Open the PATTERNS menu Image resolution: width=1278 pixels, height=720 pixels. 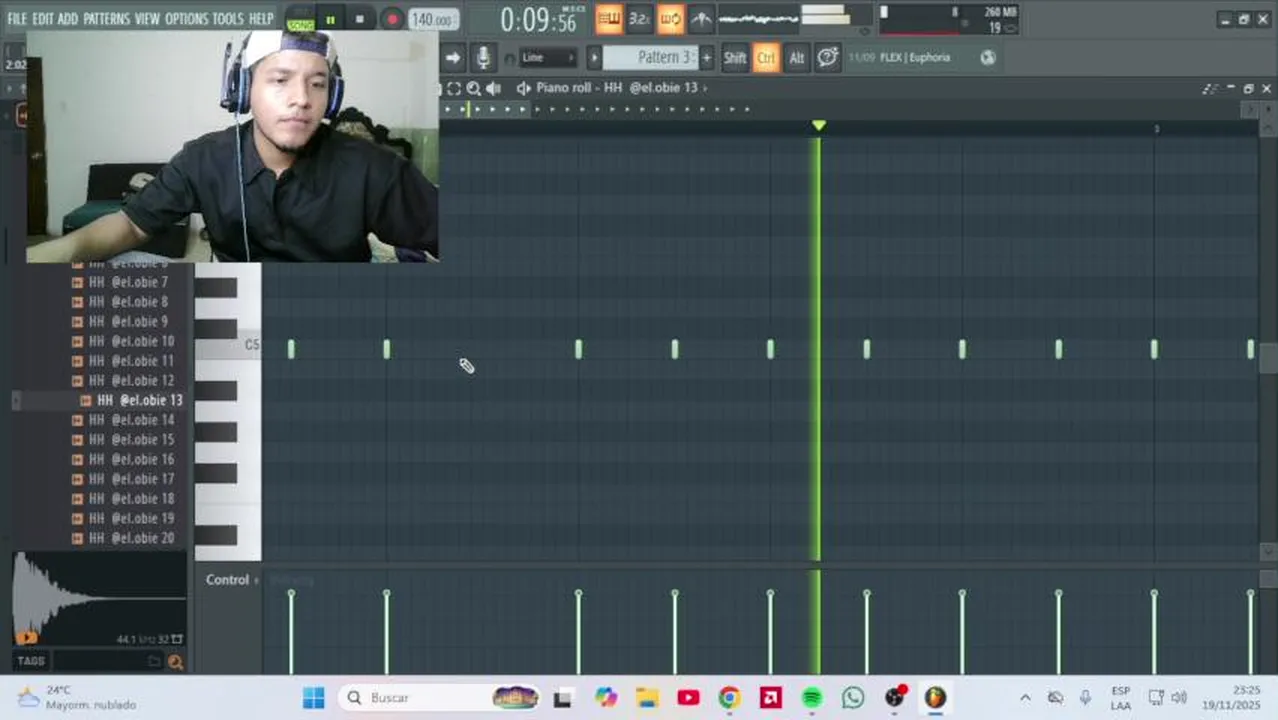tap(106, 19)
